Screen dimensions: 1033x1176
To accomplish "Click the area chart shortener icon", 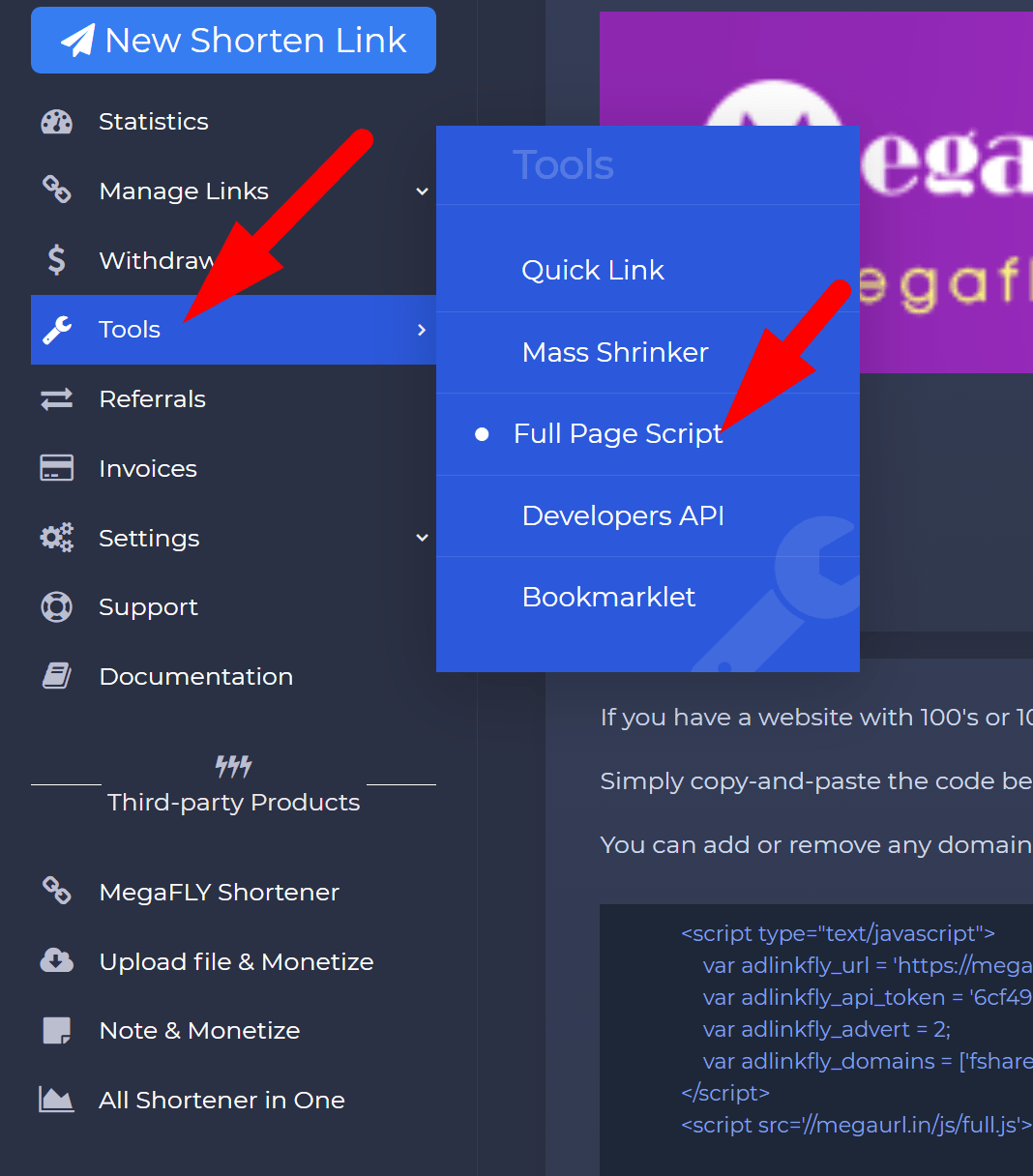I will [56, 1100].
